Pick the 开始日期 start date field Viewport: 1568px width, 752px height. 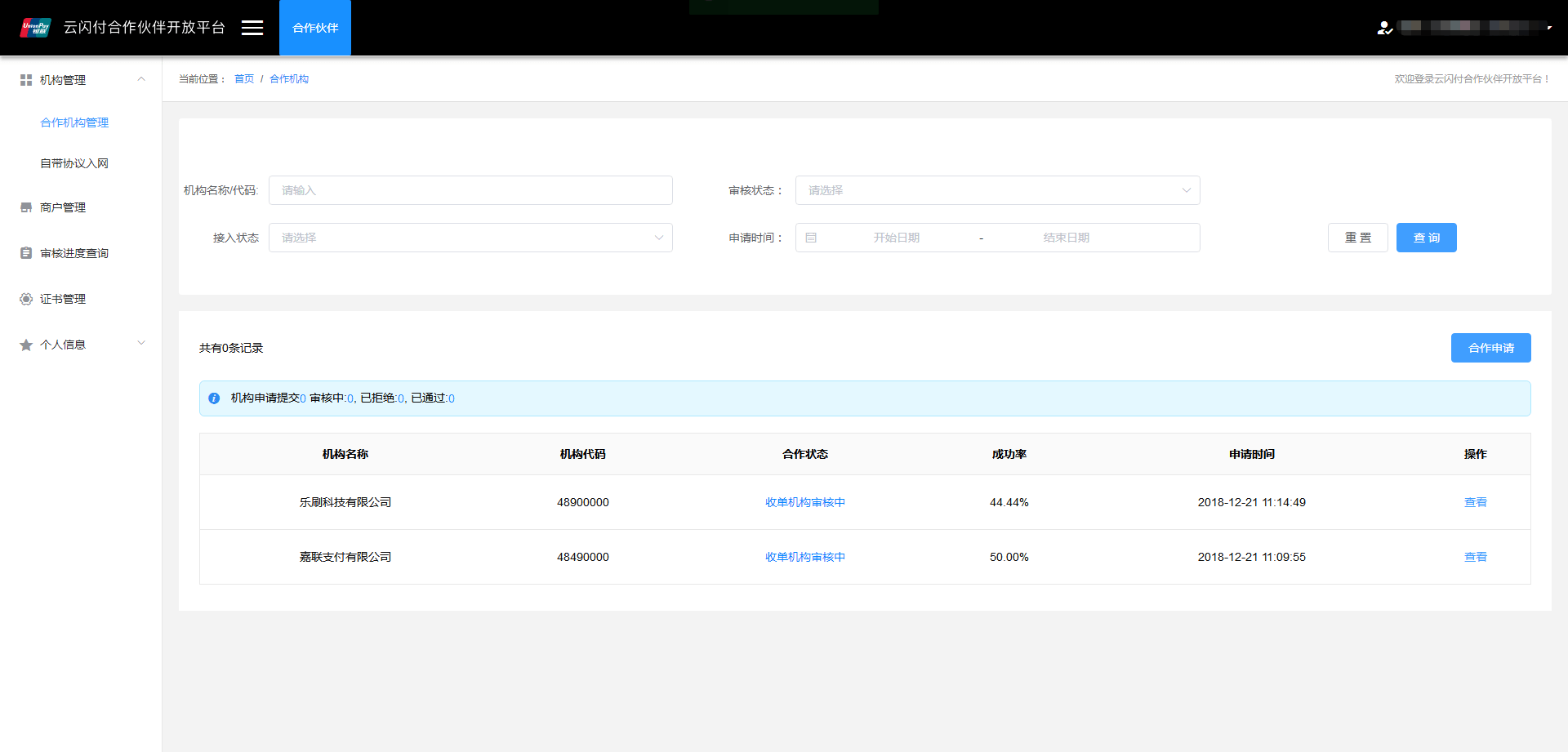[897, 238]
